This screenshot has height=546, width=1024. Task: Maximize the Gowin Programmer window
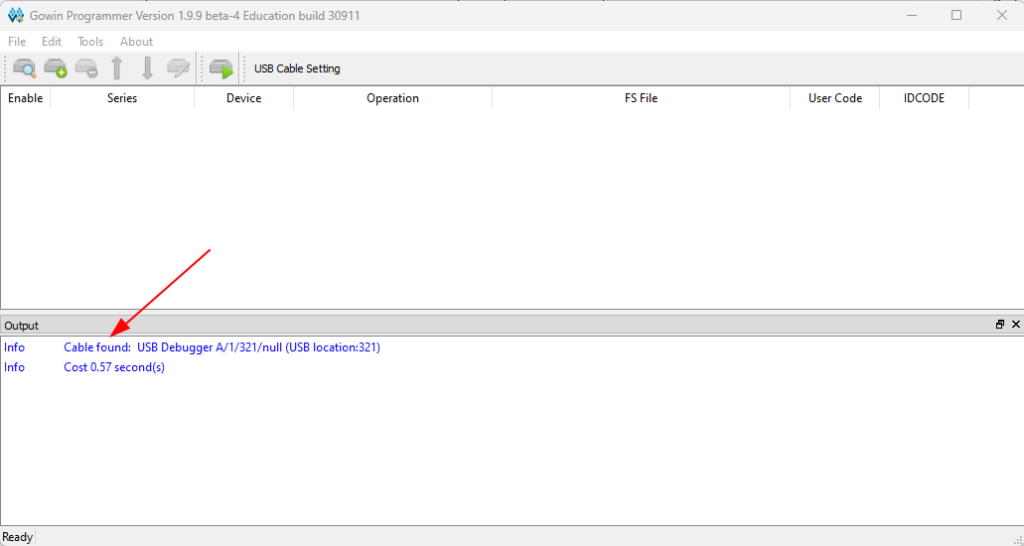956,15
